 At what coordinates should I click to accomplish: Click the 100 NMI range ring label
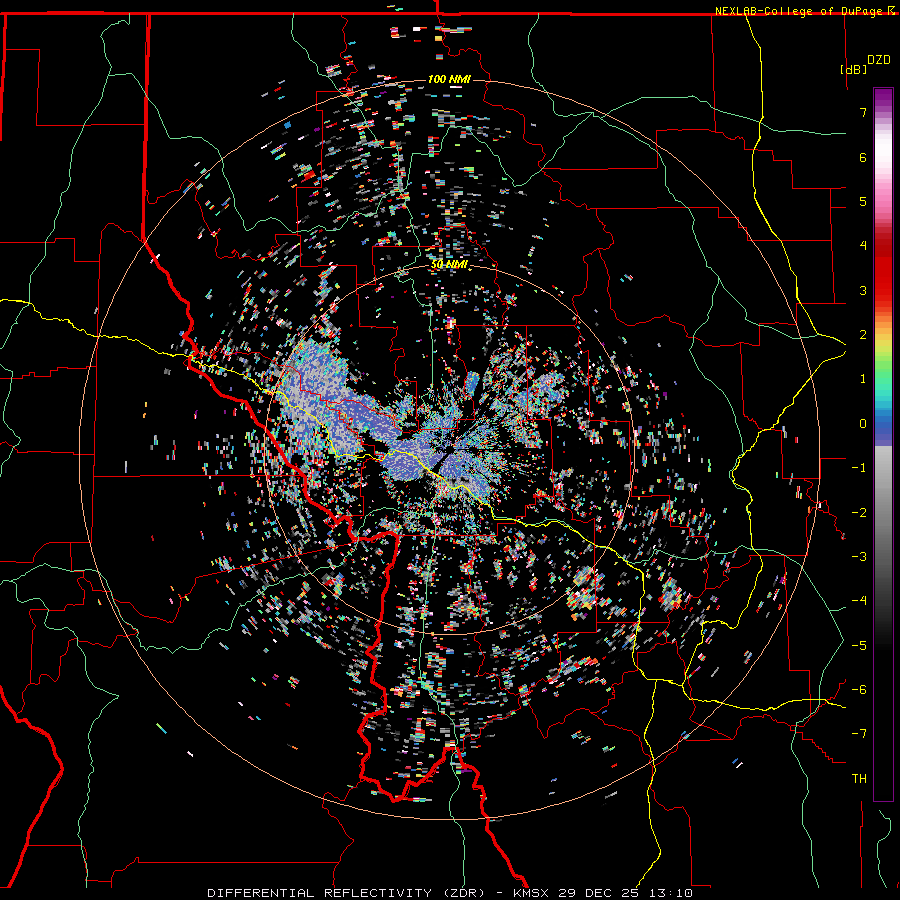[449, 79]
